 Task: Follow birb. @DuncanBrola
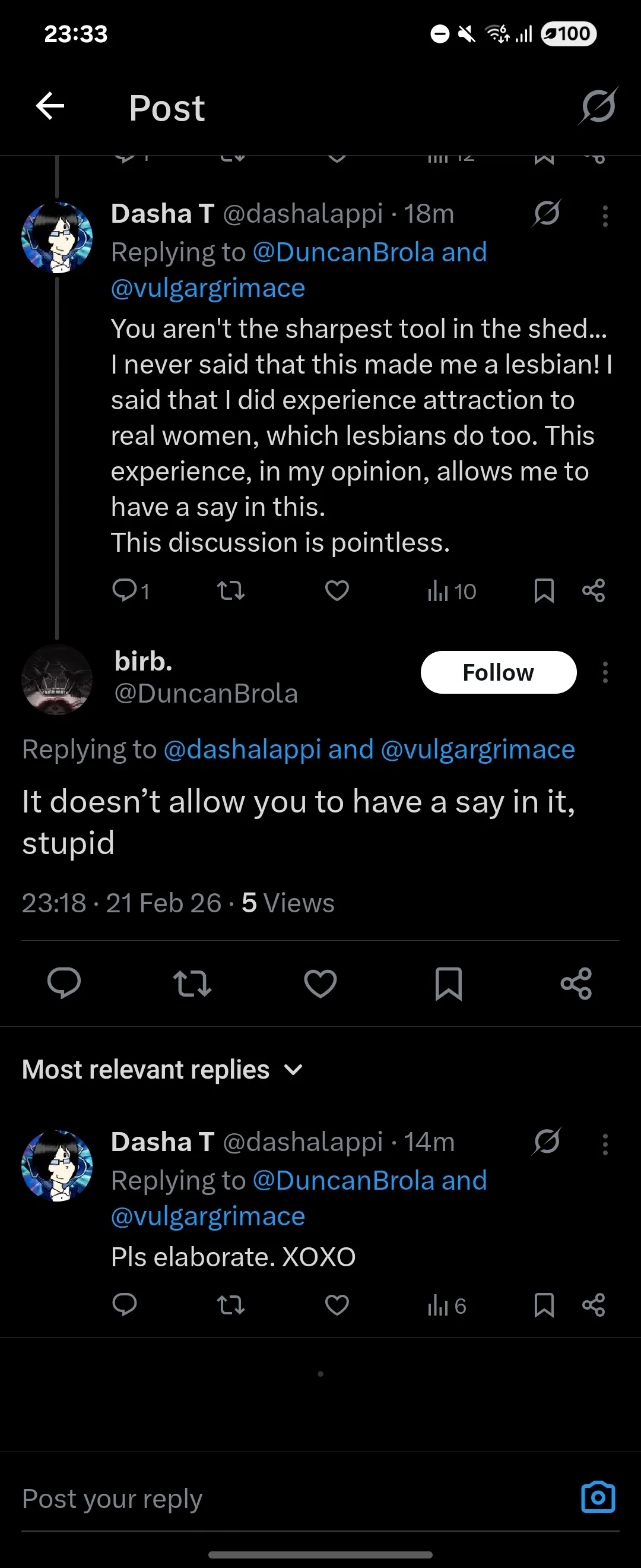(498, 672)
